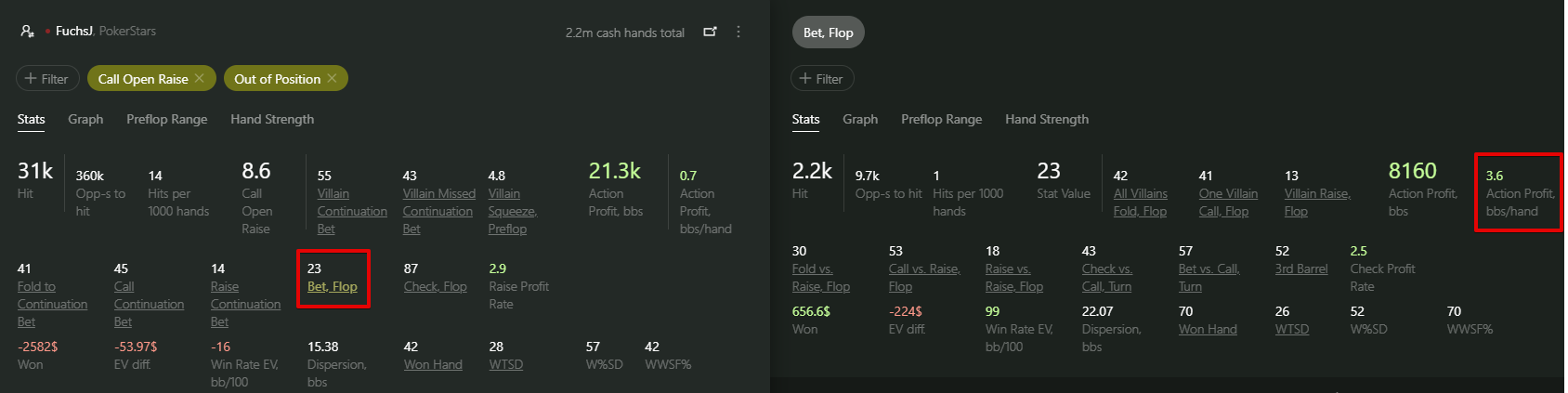Switch to Graph tab in right panel
1568x393 pixels.
(860, 119)
